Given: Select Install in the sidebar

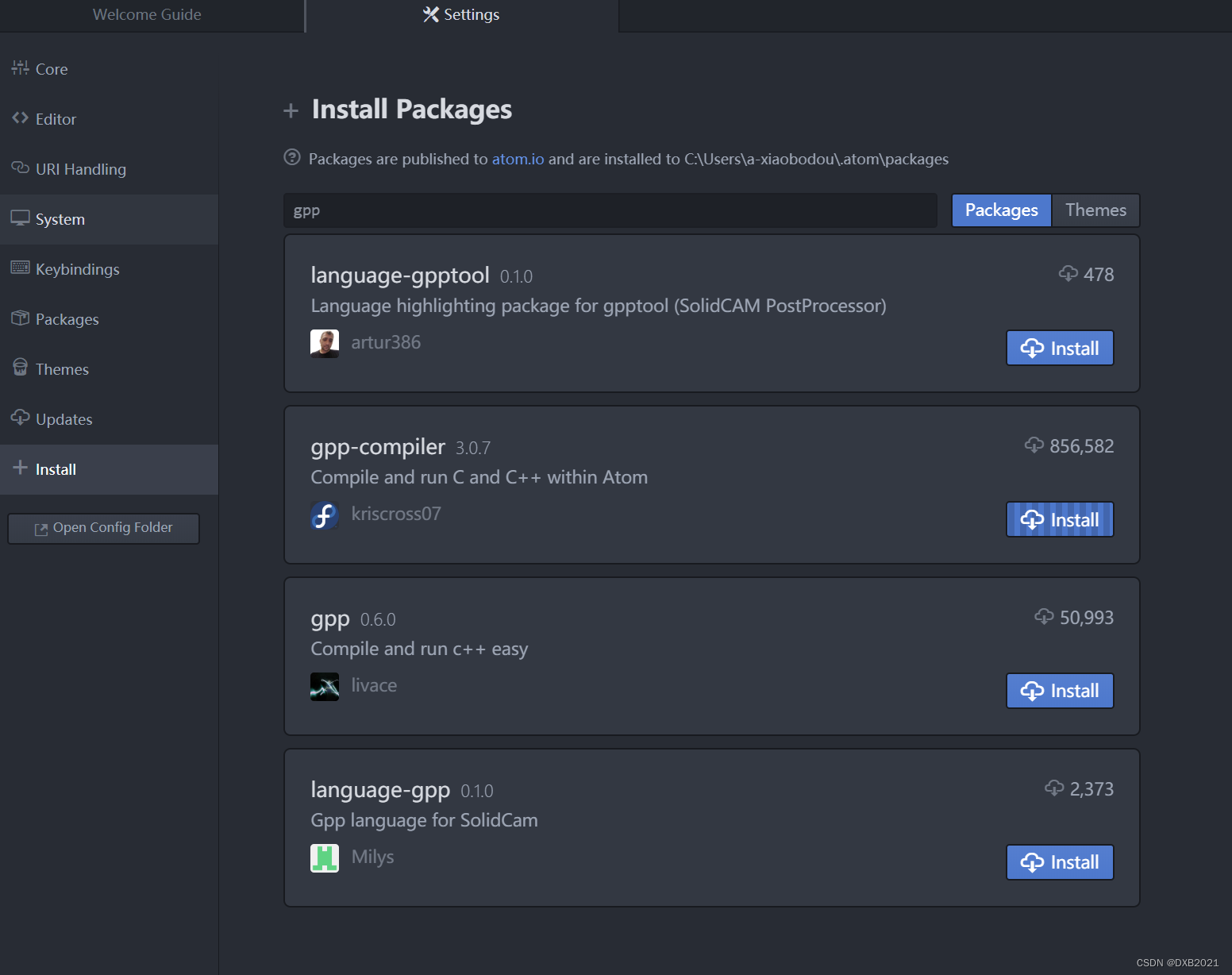Looking at the screenshot, I should 109,469.
